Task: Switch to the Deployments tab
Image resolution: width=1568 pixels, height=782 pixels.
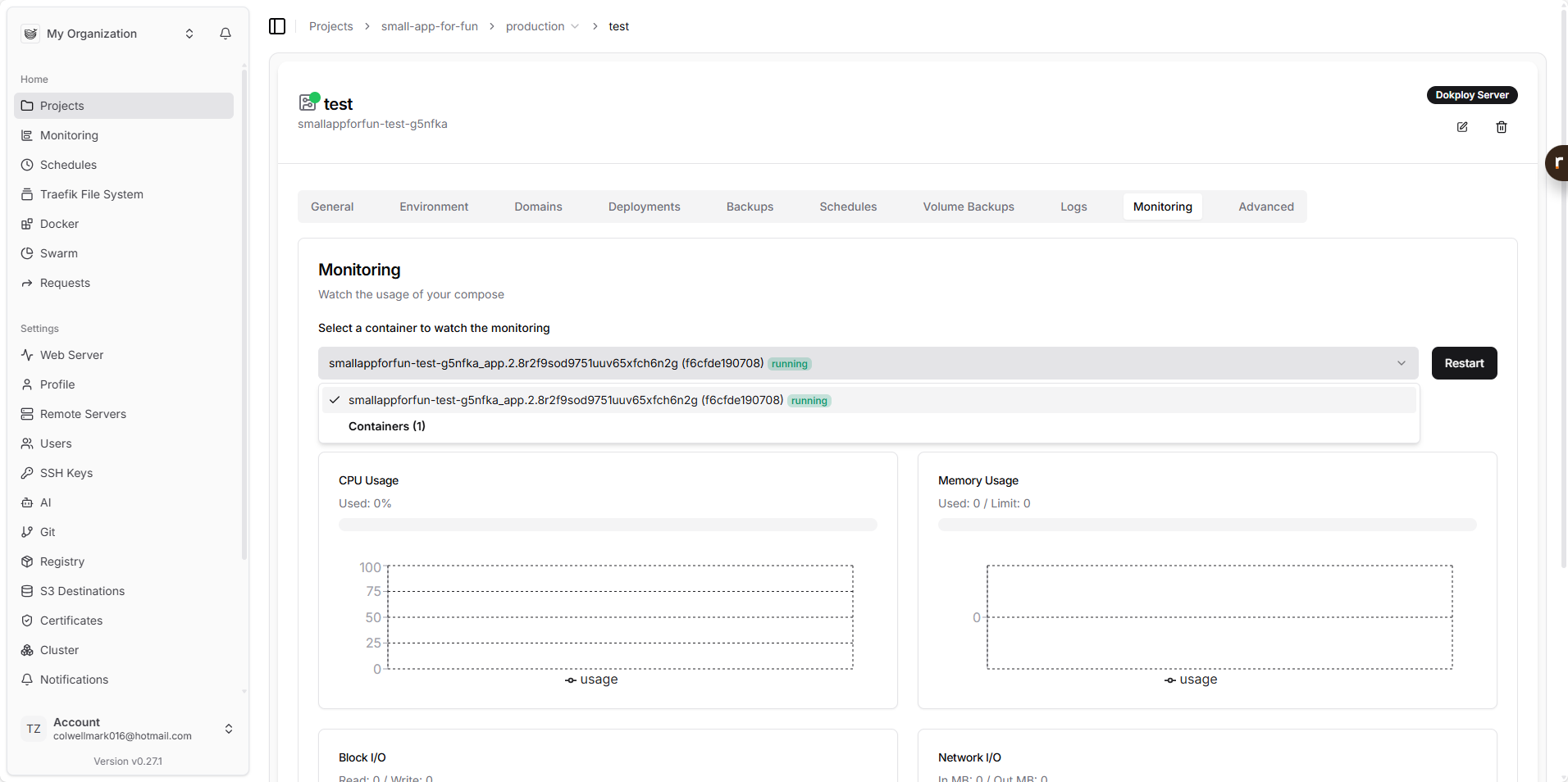Action: click(x=644, y=207)
